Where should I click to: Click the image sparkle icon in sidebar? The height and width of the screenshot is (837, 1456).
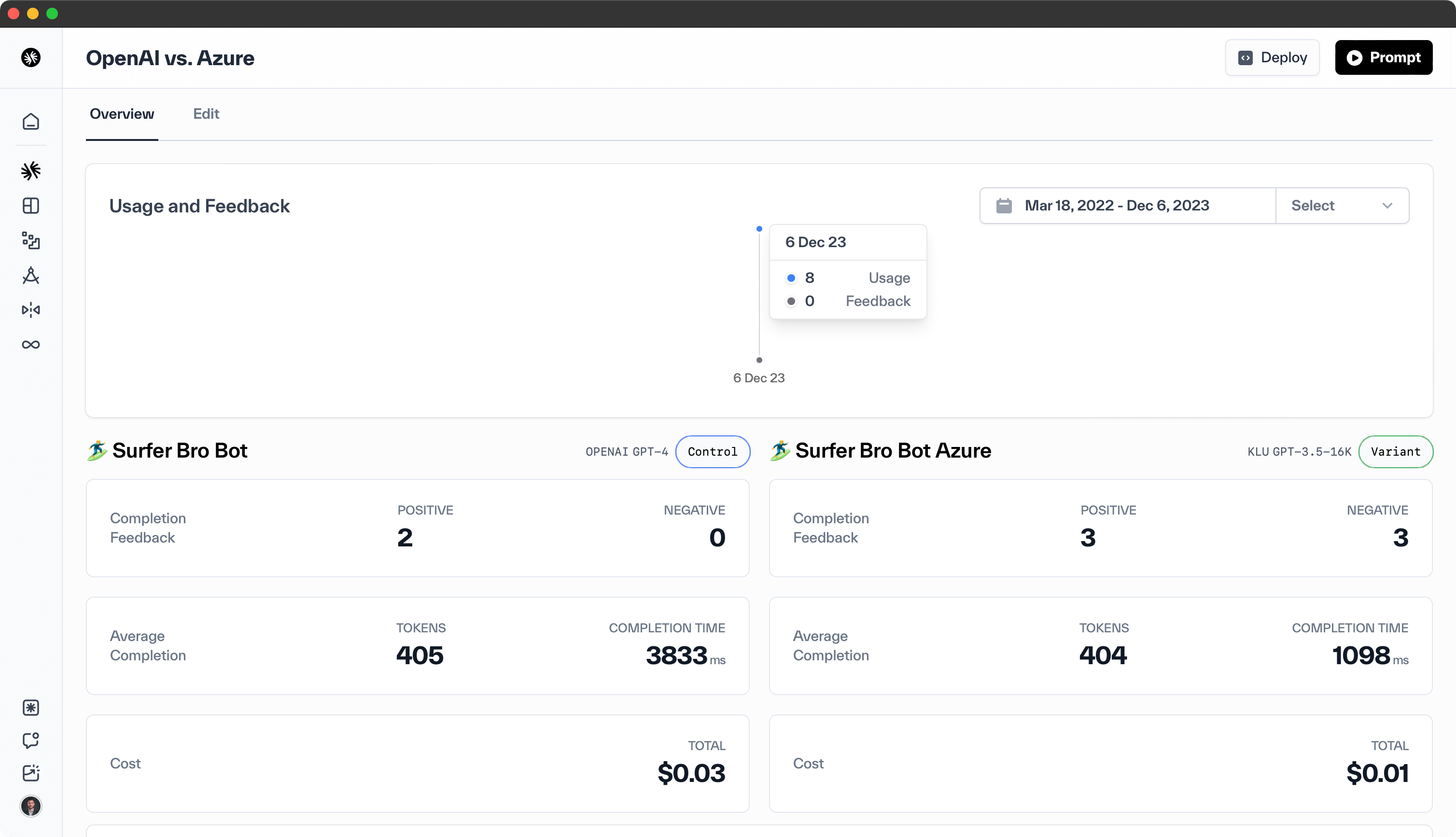31,773
